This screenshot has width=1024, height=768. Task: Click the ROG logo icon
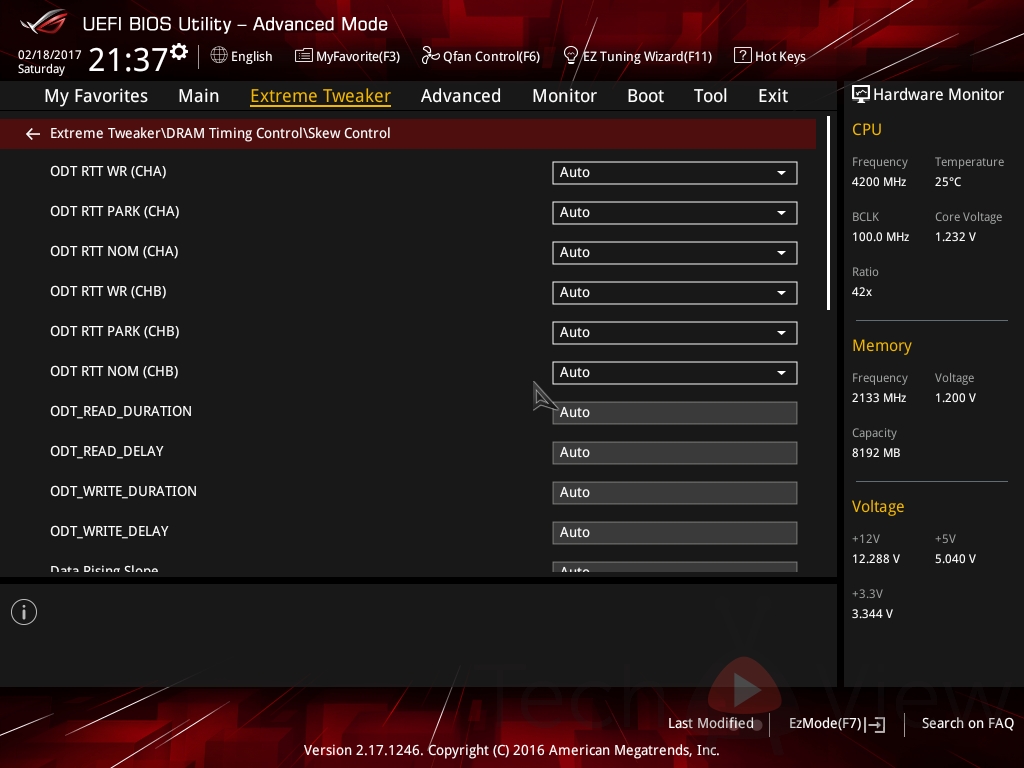(x=44, y=22)
